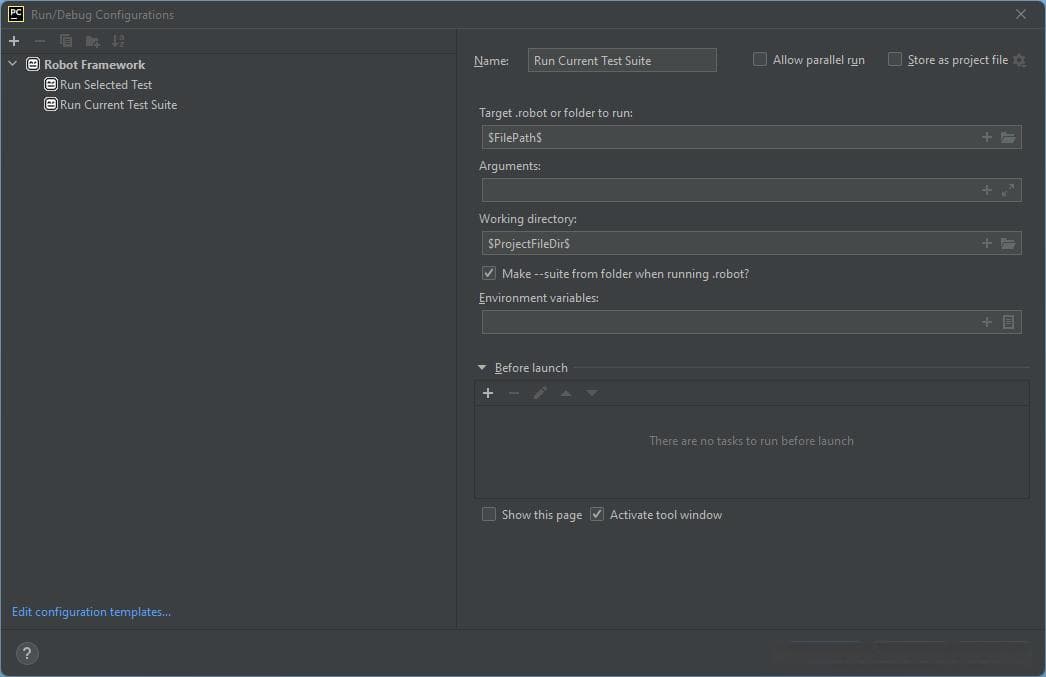Browse folder for Working directory
The width and height of the screenshot is (1046, 677).
[1008, 243]
